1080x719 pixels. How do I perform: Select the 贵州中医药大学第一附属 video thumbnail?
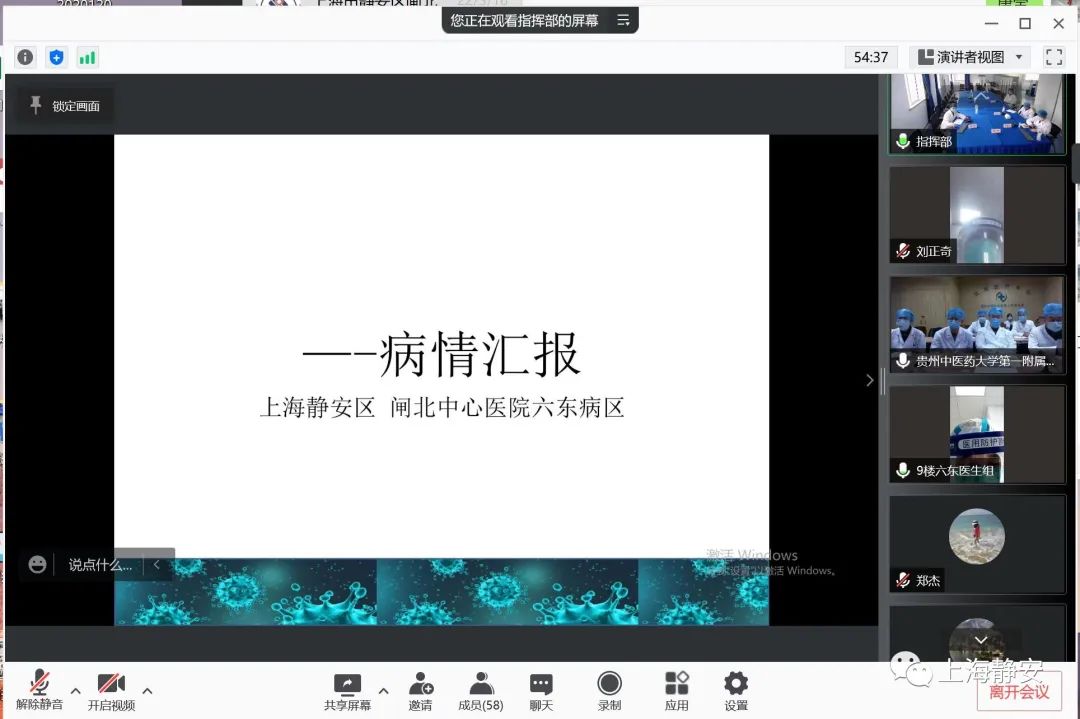pos(977,324)
